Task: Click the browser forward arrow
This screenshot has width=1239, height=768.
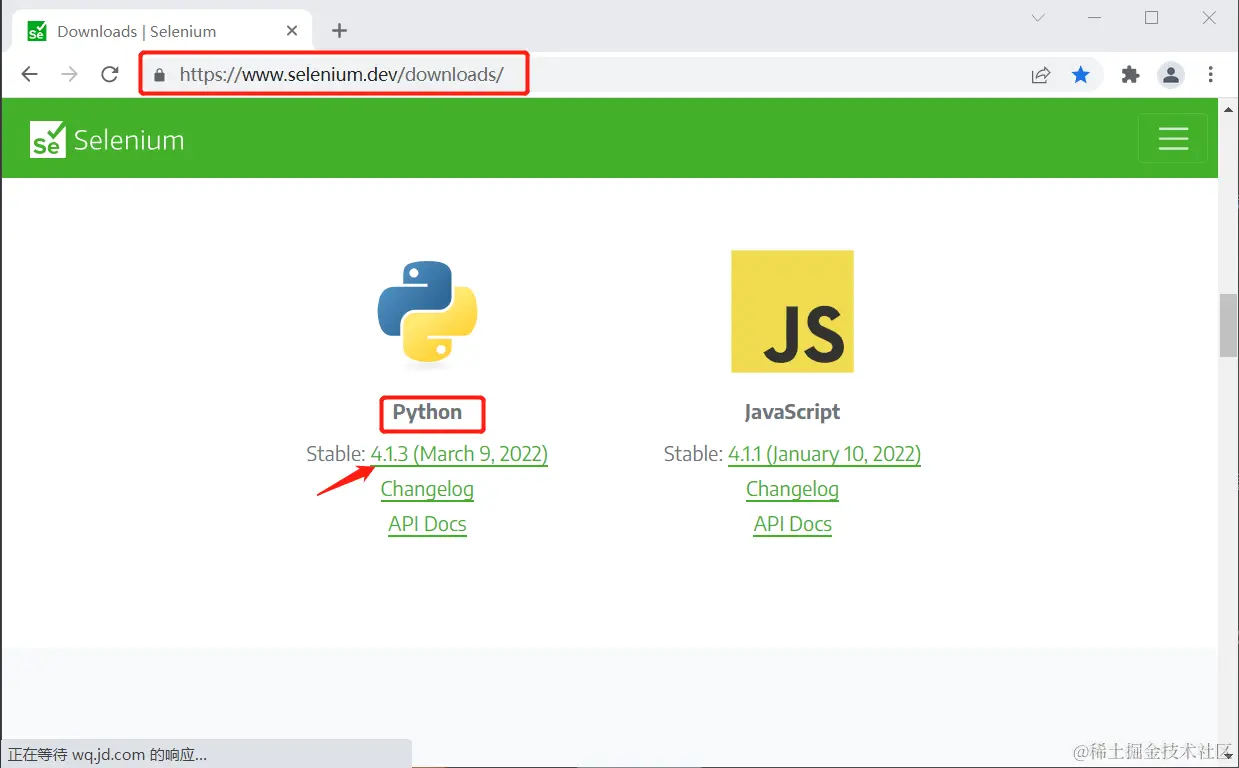Action: [69, 74]
